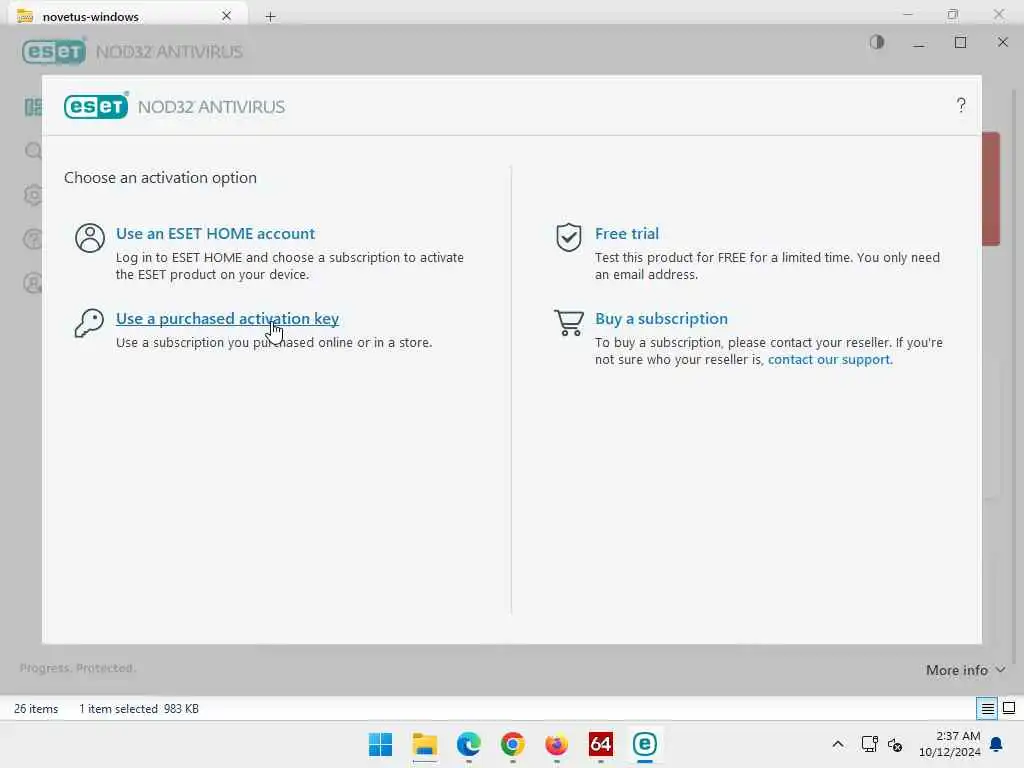
Task: Minimize the ESET NOD32 window
Action: pyautogui.click(x=918, y=43)
